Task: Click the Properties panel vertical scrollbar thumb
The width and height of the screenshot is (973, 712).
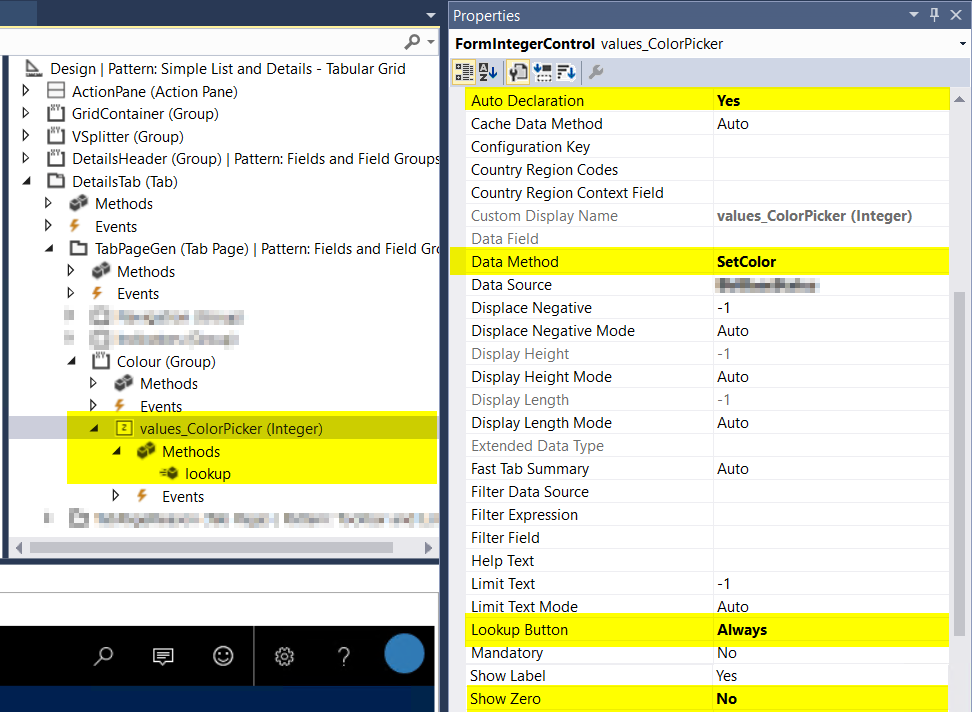Action: (959, 463)
